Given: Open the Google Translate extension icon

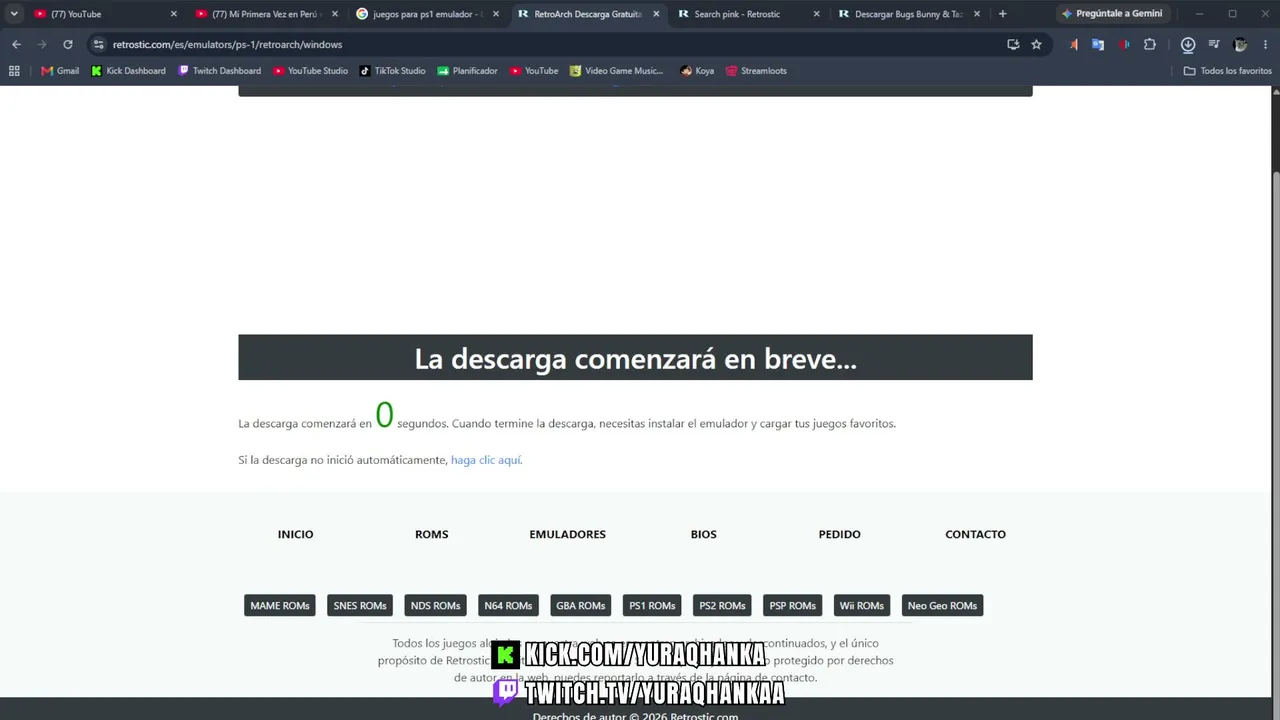Looking at the screenshot, I should [1098, 44].
